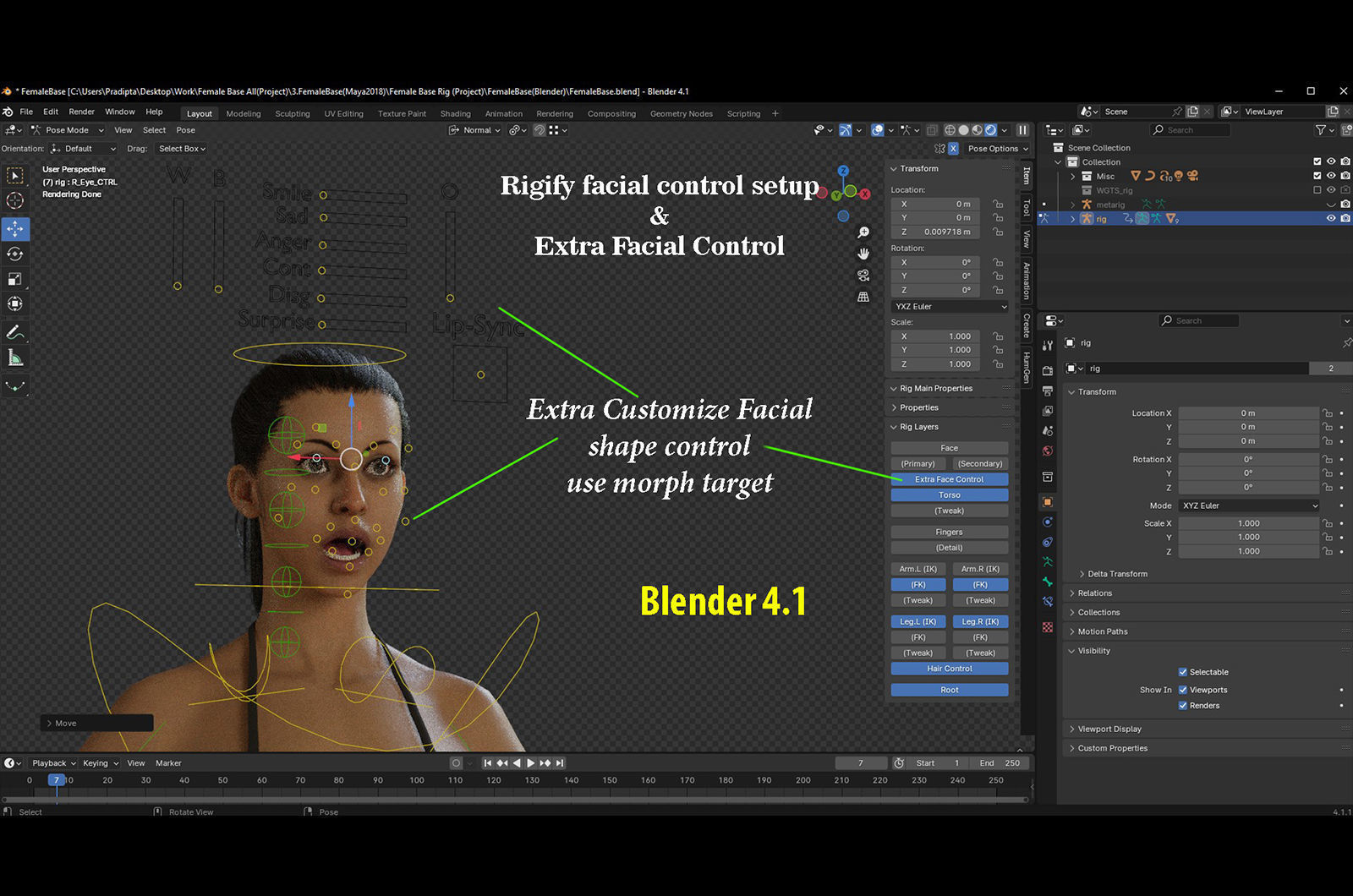Click the pan view hand icon

click(x=863, y=254)
